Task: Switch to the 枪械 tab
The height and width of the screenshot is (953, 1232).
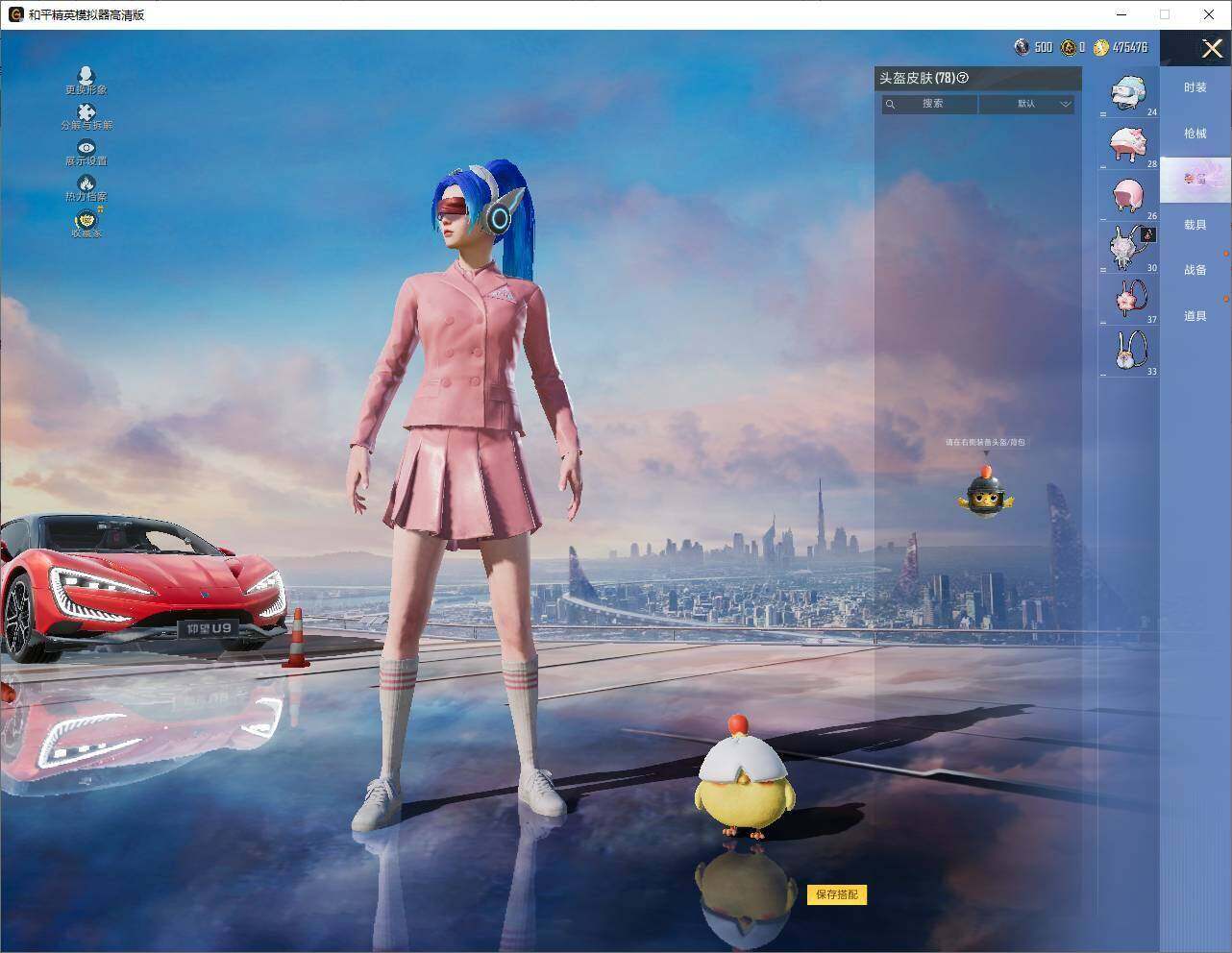Action: pos(1195,134)
